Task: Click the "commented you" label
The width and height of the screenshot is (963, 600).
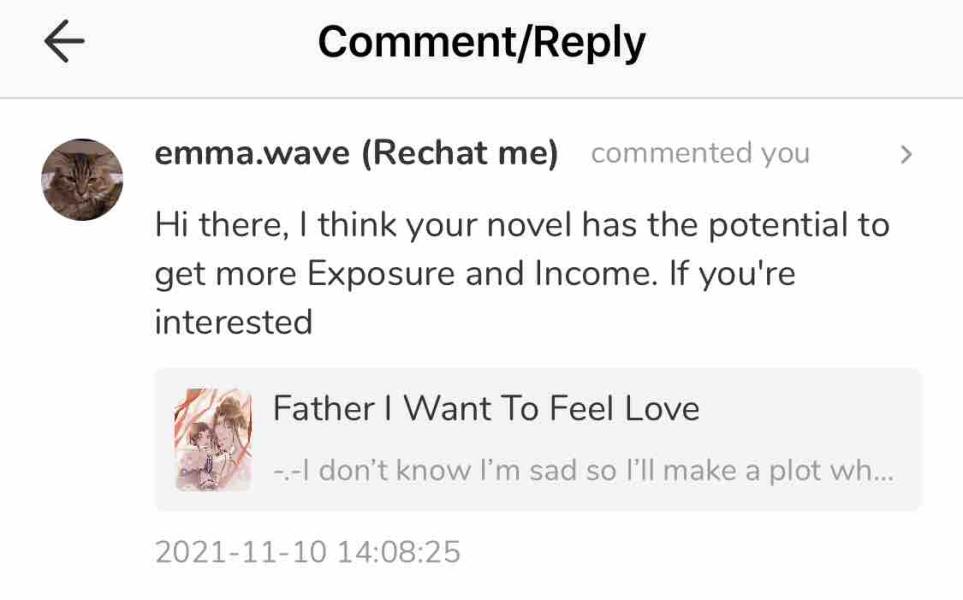Action: [700, 154]
